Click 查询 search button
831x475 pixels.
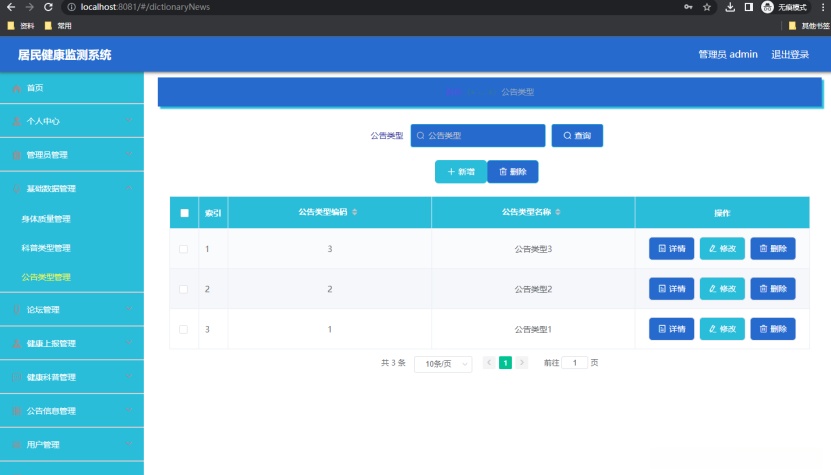(577, 136)
